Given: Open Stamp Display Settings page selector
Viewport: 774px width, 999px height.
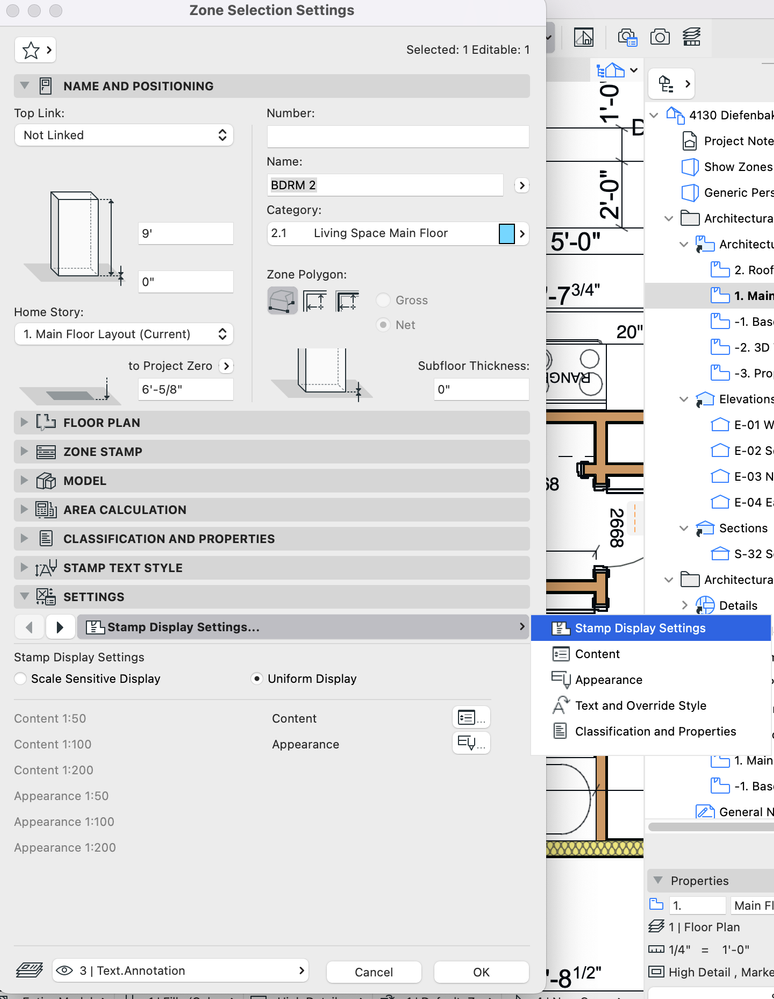Looking at the screenshot, I should (303, 627).
